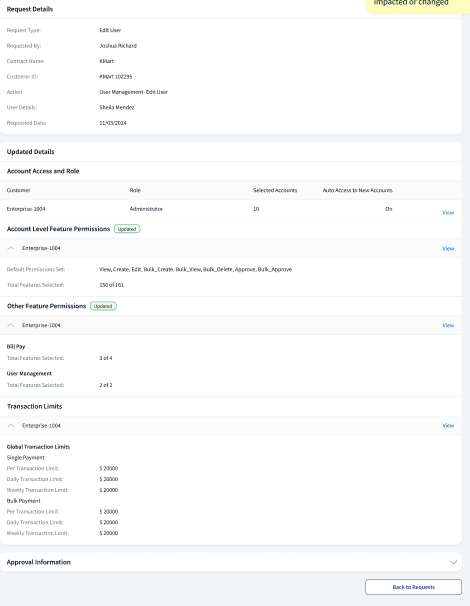Select request type value Edit User
The height and width of the screenshot is (606, 470).
(110, 30)
